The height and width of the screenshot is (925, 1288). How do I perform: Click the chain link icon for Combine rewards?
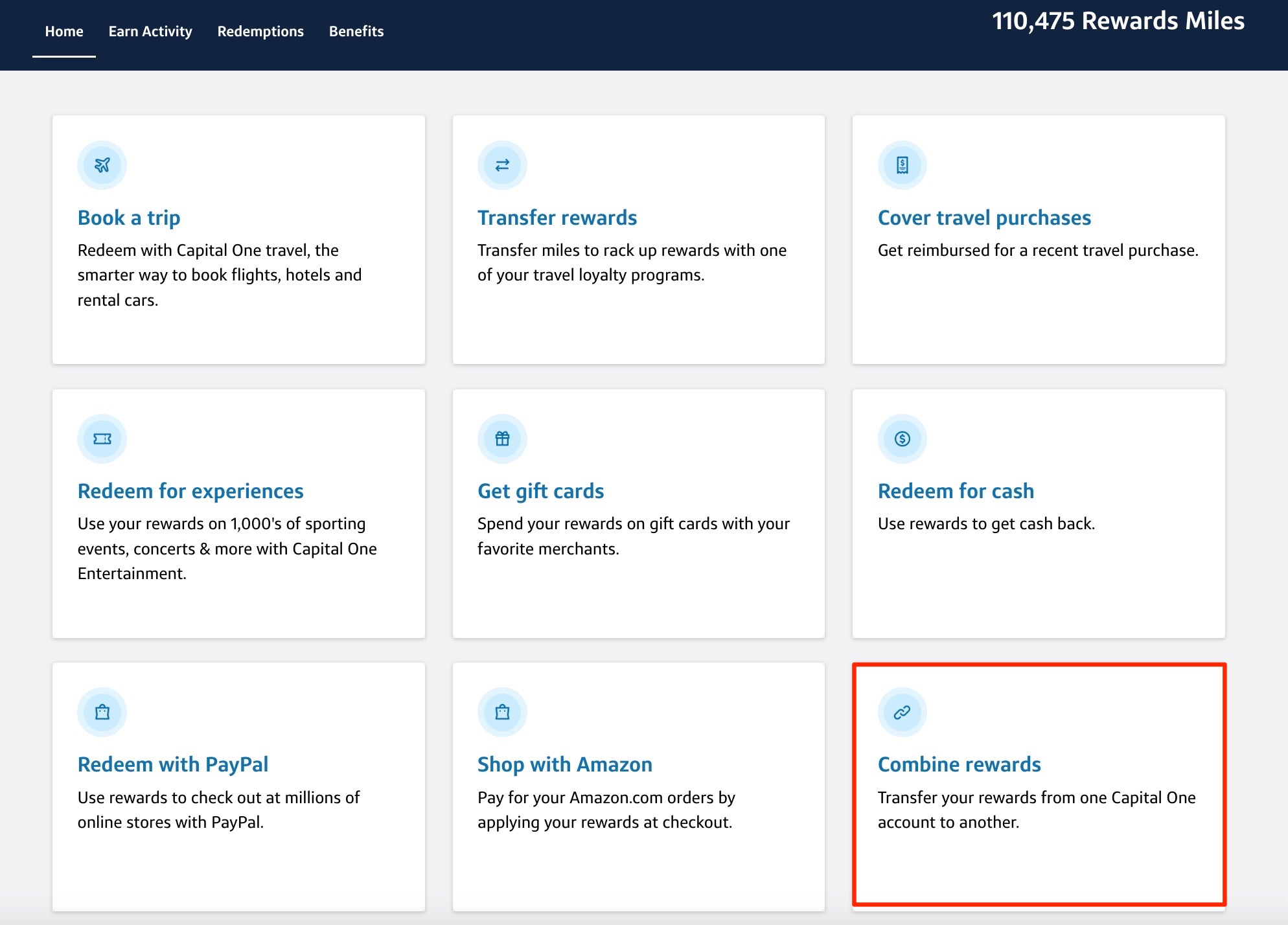click(x=902, y=712)
